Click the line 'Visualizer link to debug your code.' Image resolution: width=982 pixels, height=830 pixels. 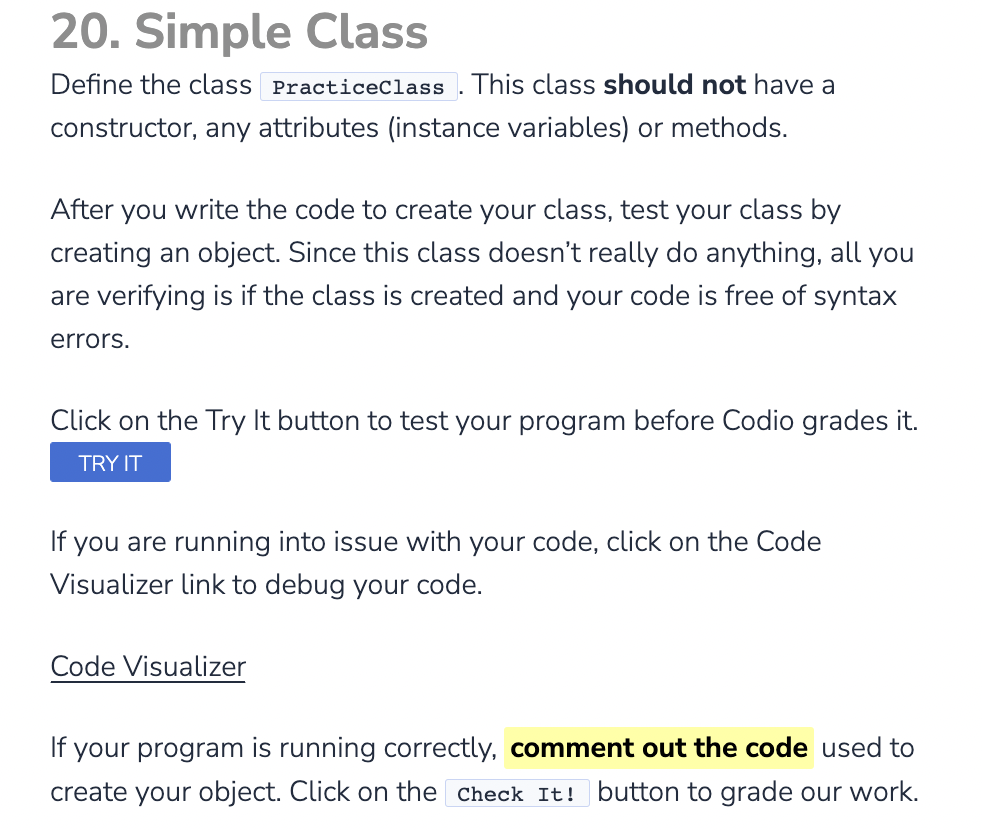(266, 585)
